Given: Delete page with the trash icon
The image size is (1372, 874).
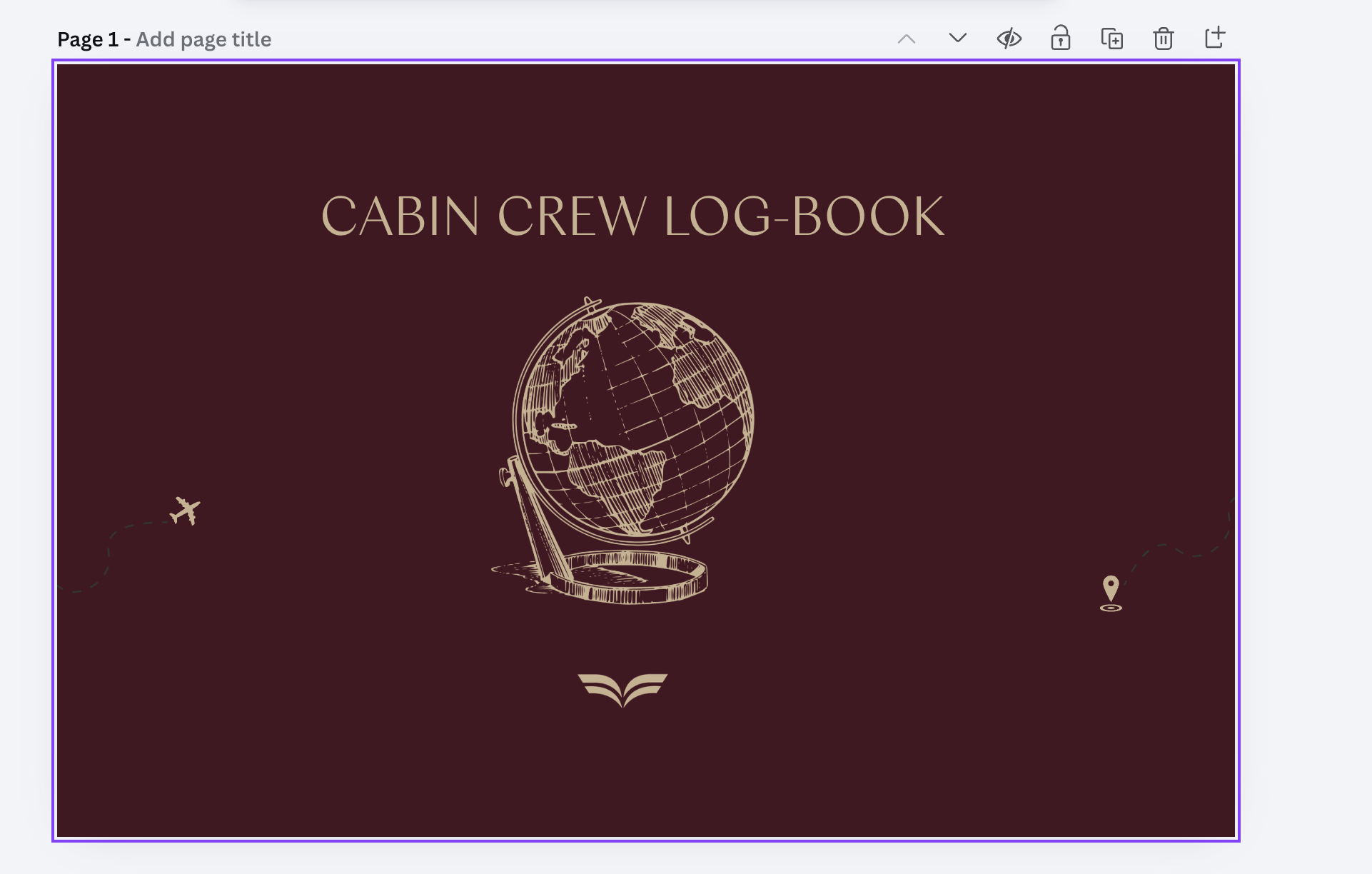Looking at the screenshot, I should point(1164,39).
